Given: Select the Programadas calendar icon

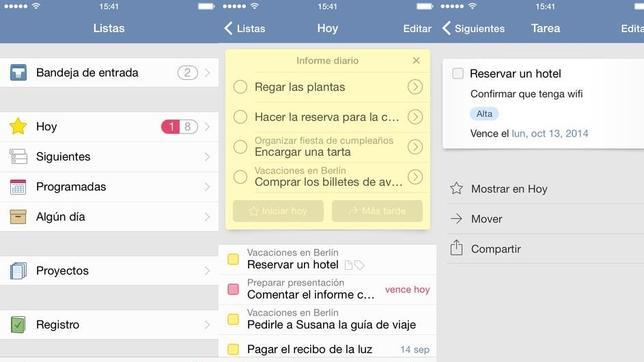Looking at the screenshot, I should pyautogui.click(x=18, y=187).
